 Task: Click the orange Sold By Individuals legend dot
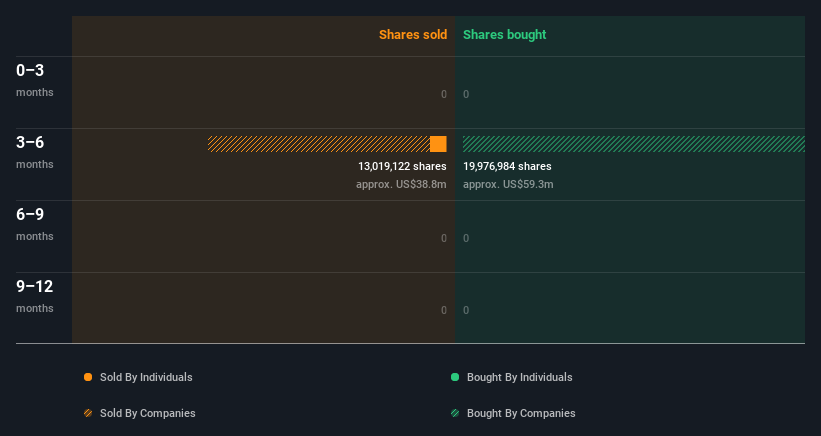pos(88,377)
